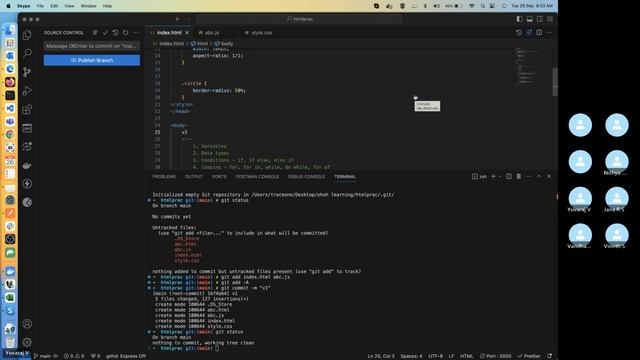Click the refresh icon in Source Control header
640x360 pixels.
point(125,33)
